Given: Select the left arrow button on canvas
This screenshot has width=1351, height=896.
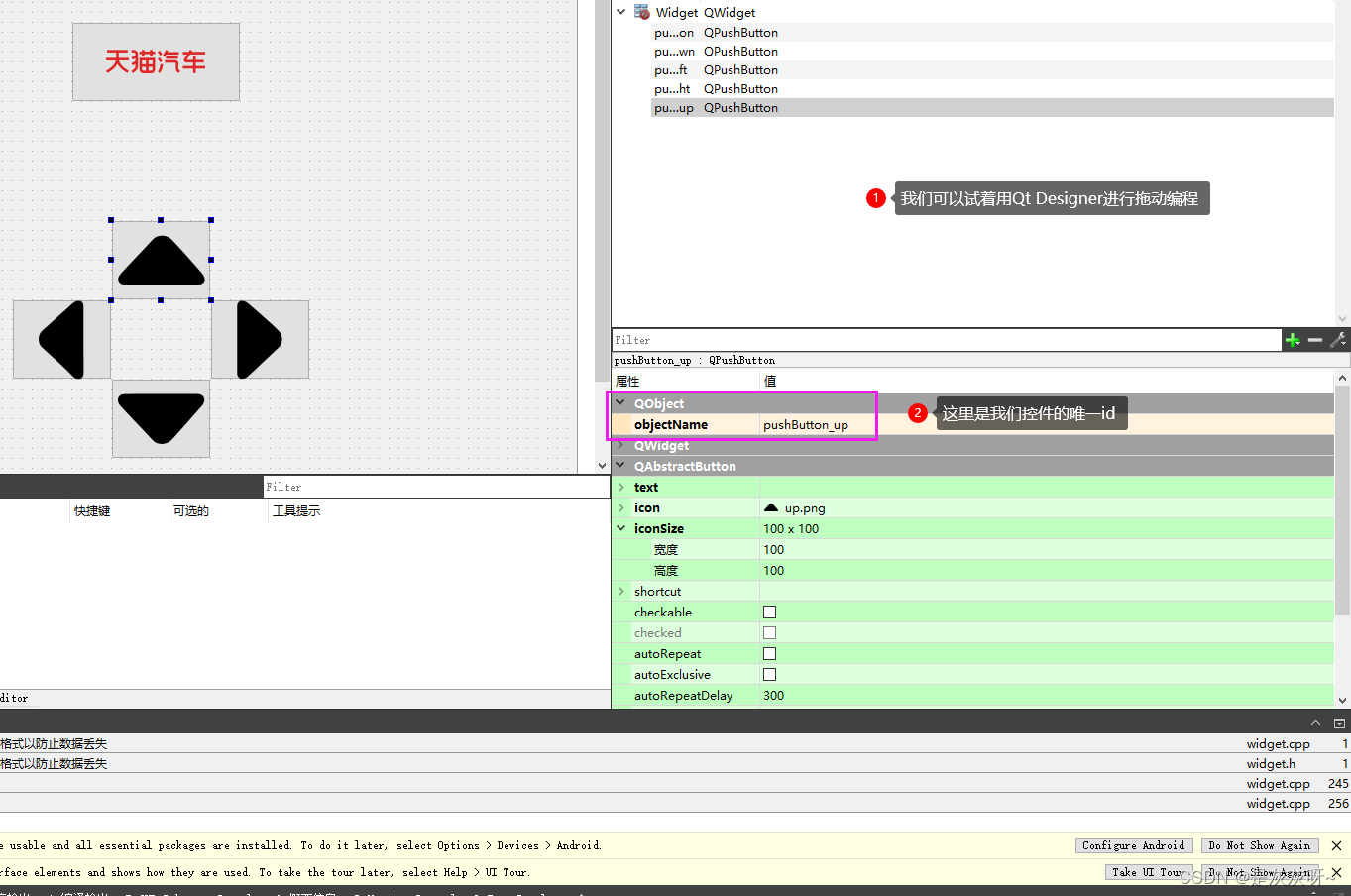Looking at the screenshot, I should (61, 340).
